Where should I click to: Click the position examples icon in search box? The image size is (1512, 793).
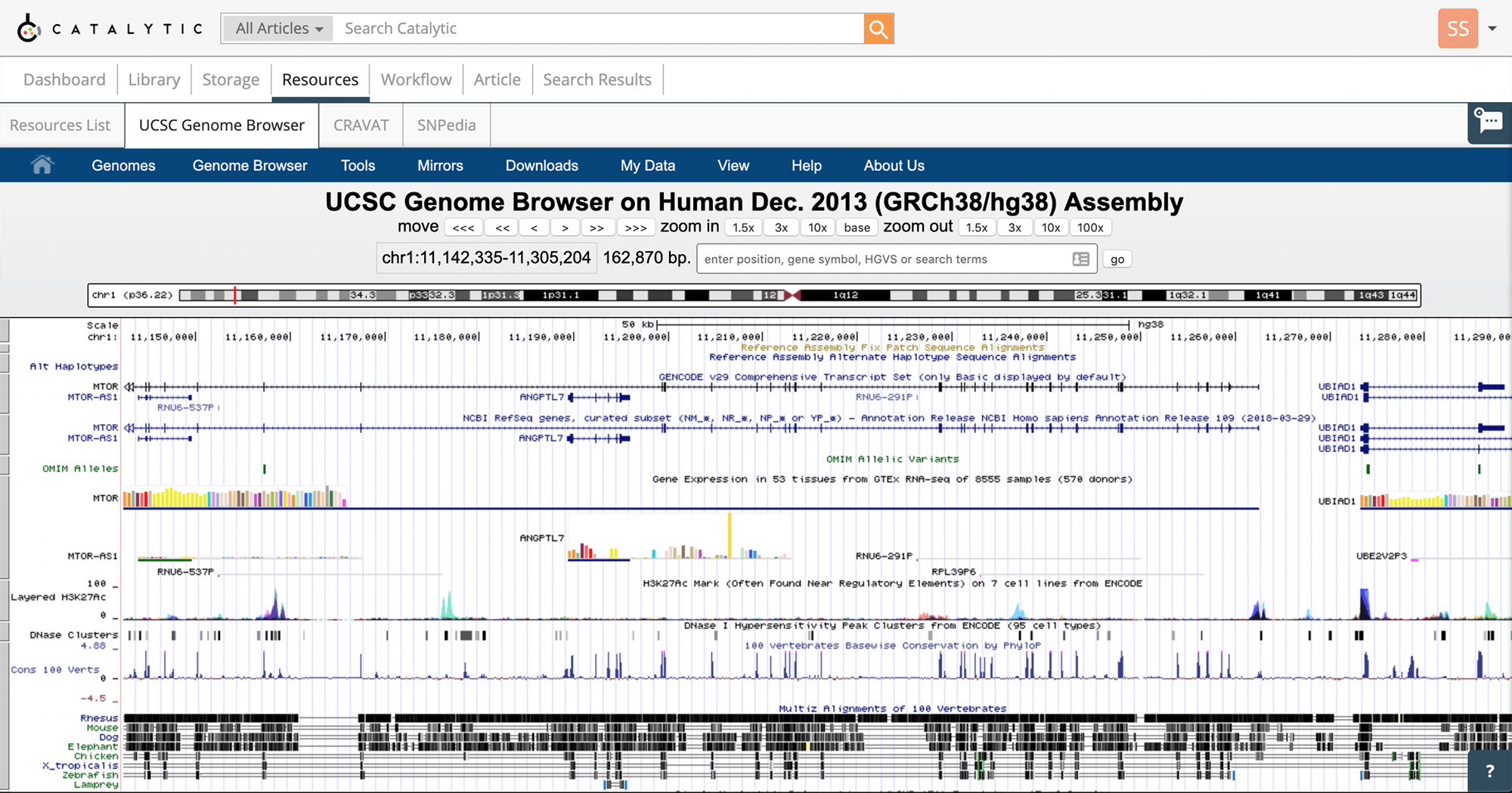pyautogui.click(x=1080, y=259)
